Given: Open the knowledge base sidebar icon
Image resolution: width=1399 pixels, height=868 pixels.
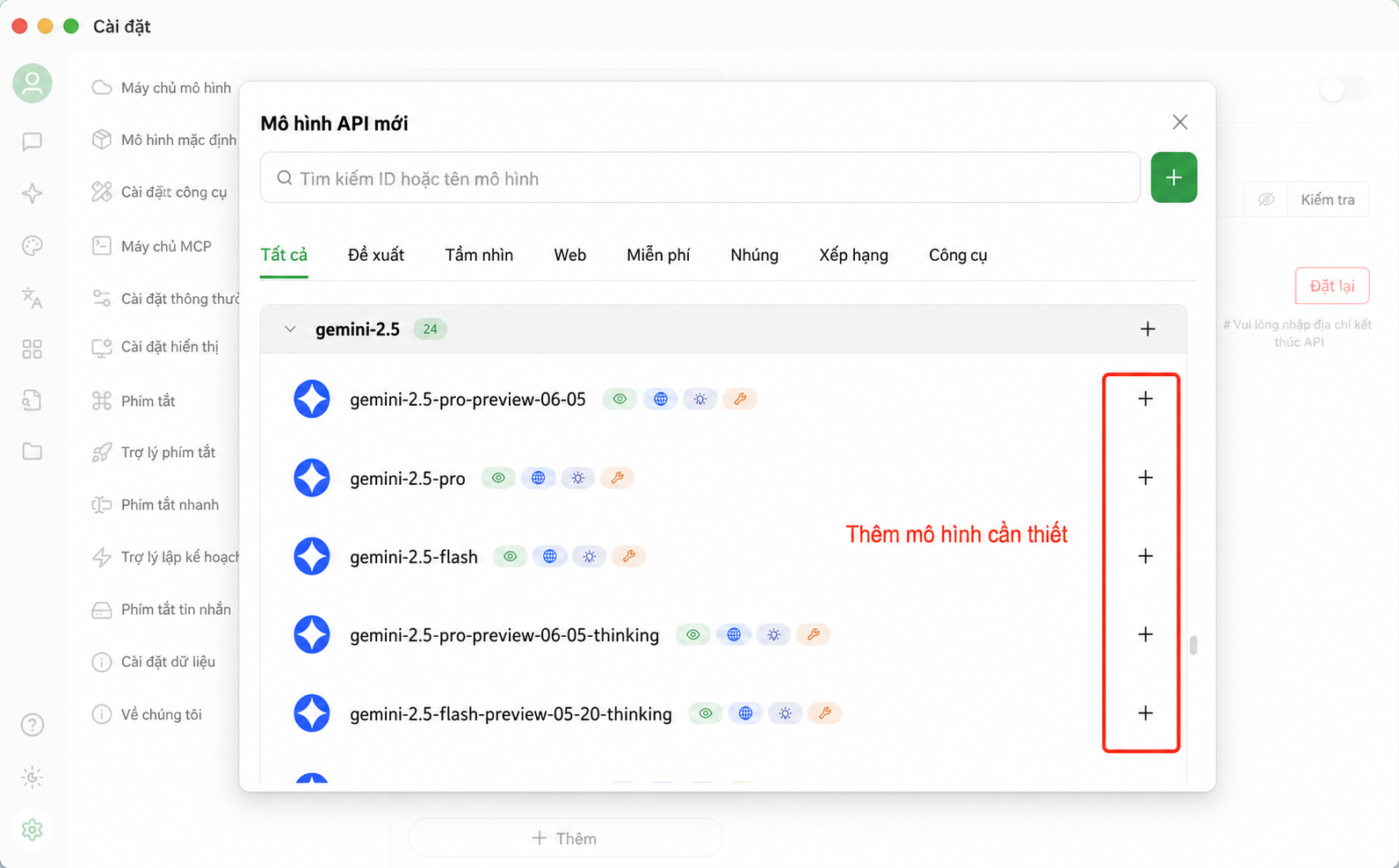Looking at the screenshot, I should click(x=33, y=401).
